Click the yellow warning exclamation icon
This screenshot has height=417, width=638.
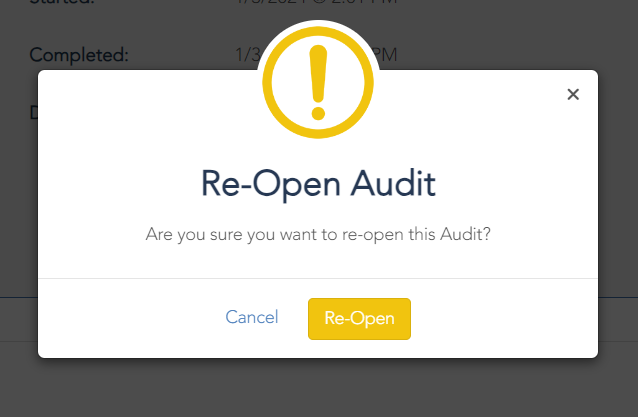tap(318, 83)
